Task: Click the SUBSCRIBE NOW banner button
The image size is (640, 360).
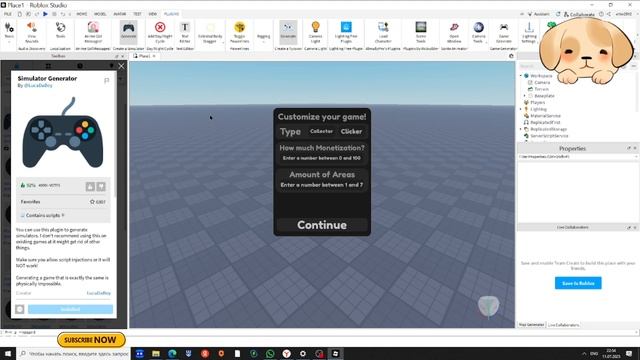Action: (x=91, y=340)
